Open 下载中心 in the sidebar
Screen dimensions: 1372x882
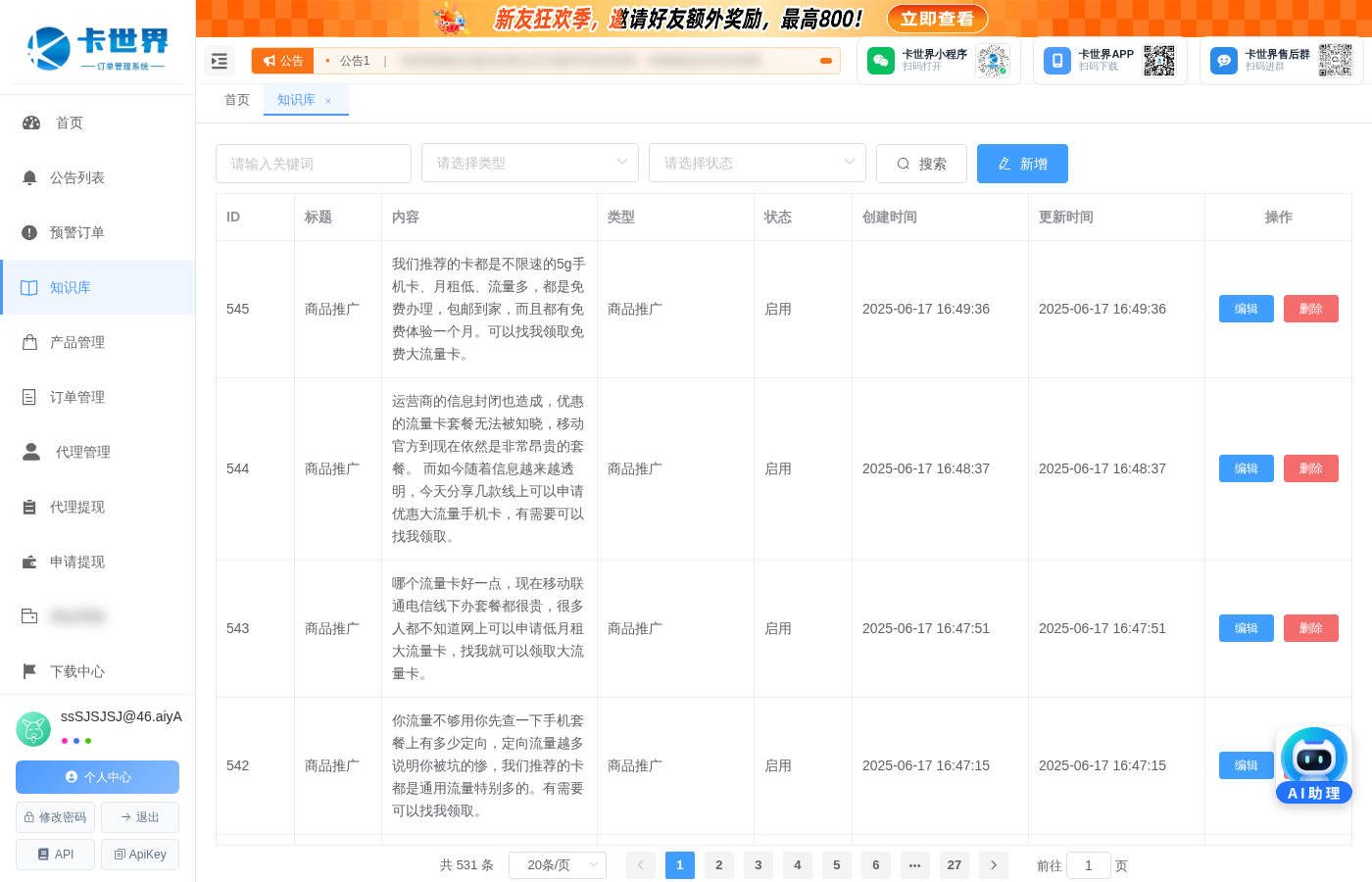click(x=98, y=671)
